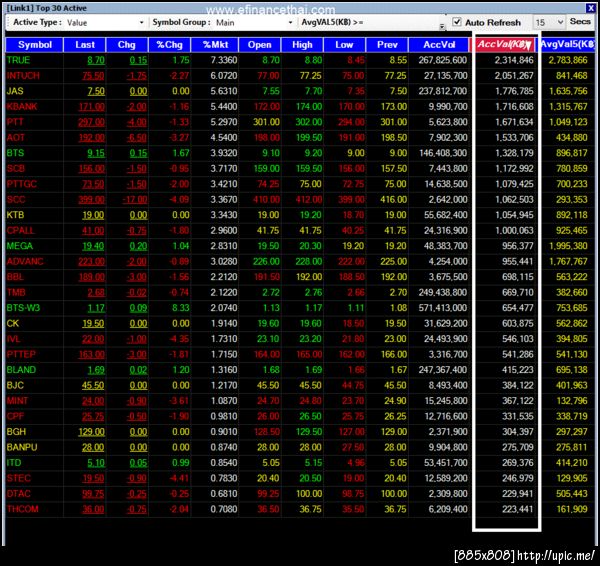The width and height of the screenshot is (600, 566).
Task: Select the SCC symbol
Action: pos(16,199)
